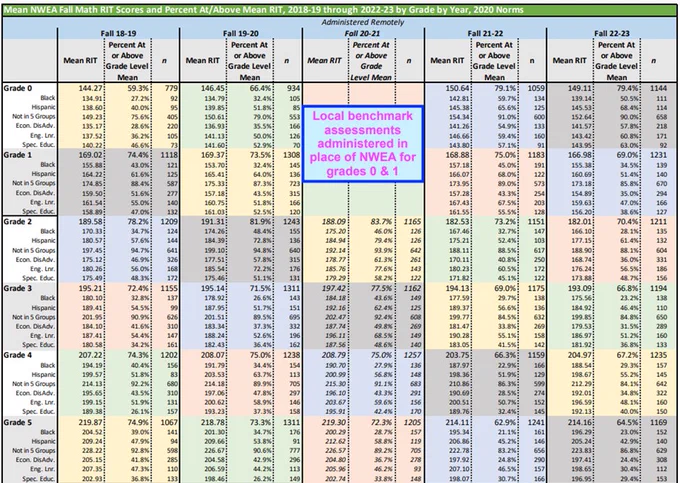Click the Grade 5 mean value 218.78
This screenshot has width=680, height=483.
tap(212, 422)
